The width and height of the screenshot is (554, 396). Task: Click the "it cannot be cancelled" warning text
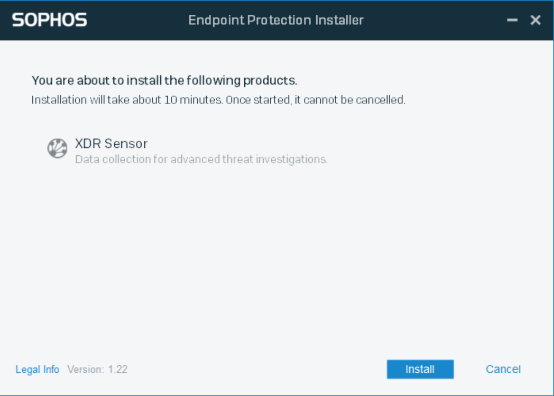point(350,100)
